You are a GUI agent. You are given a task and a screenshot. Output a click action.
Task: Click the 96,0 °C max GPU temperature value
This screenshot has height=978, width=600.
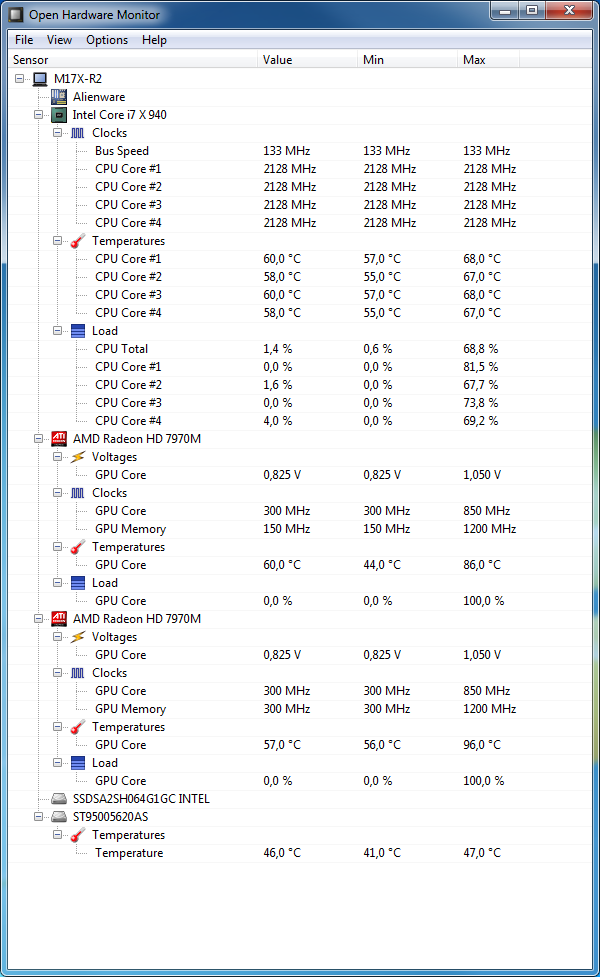481,745
